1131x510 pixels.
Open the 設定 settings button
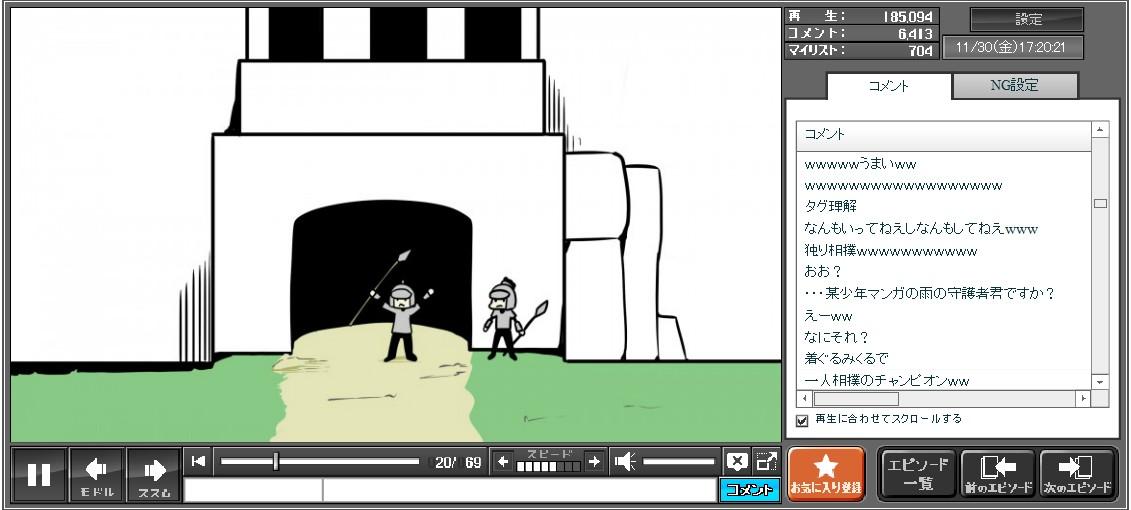click(1028, 20)
